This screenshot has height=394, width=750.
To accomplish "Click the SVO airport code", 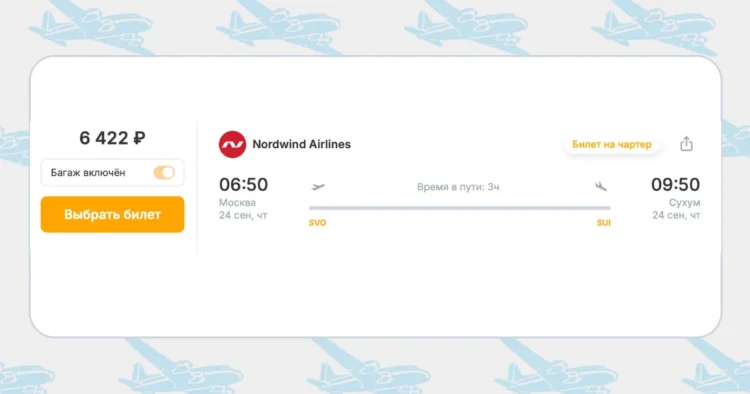I will [318, 223].
